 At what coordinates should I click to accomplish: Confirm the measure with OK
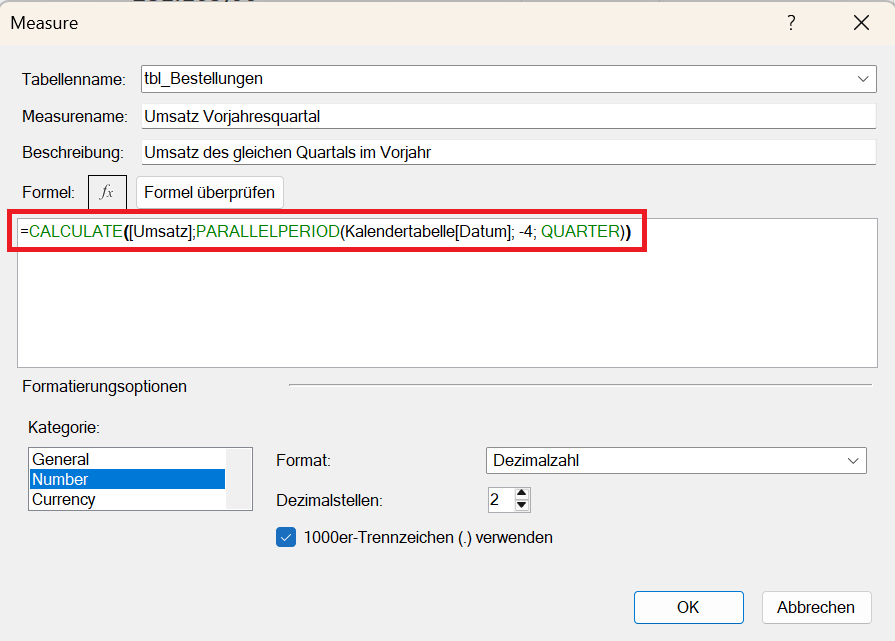click(688, 607)
